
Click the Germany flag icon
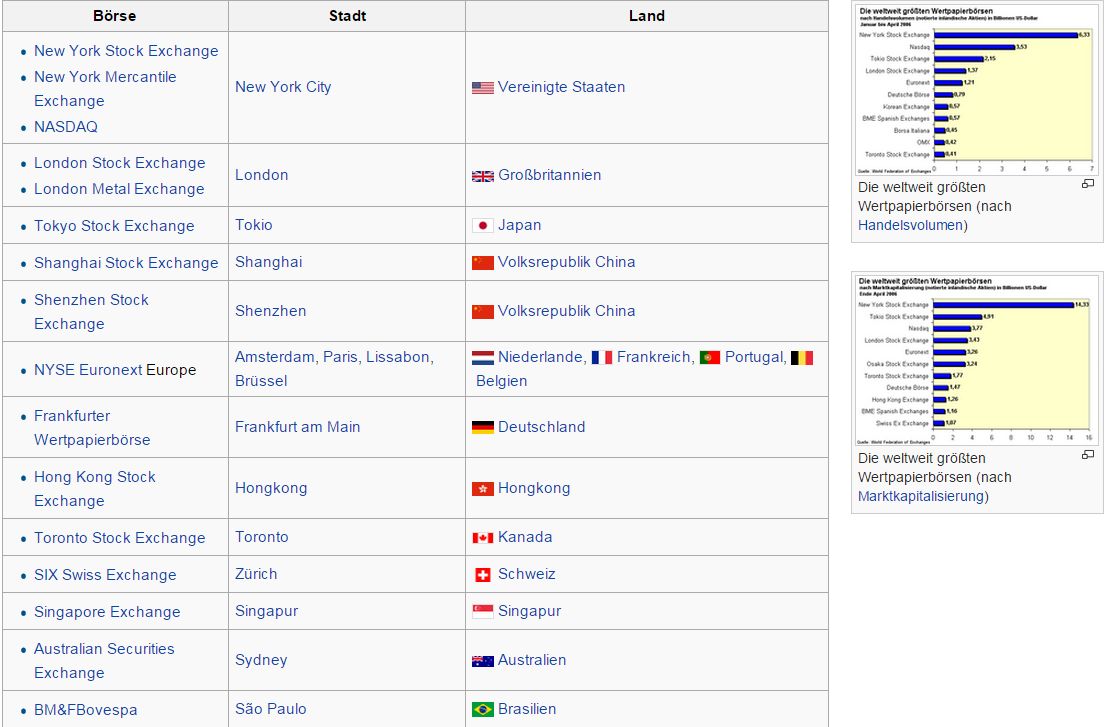coord(483,427)
